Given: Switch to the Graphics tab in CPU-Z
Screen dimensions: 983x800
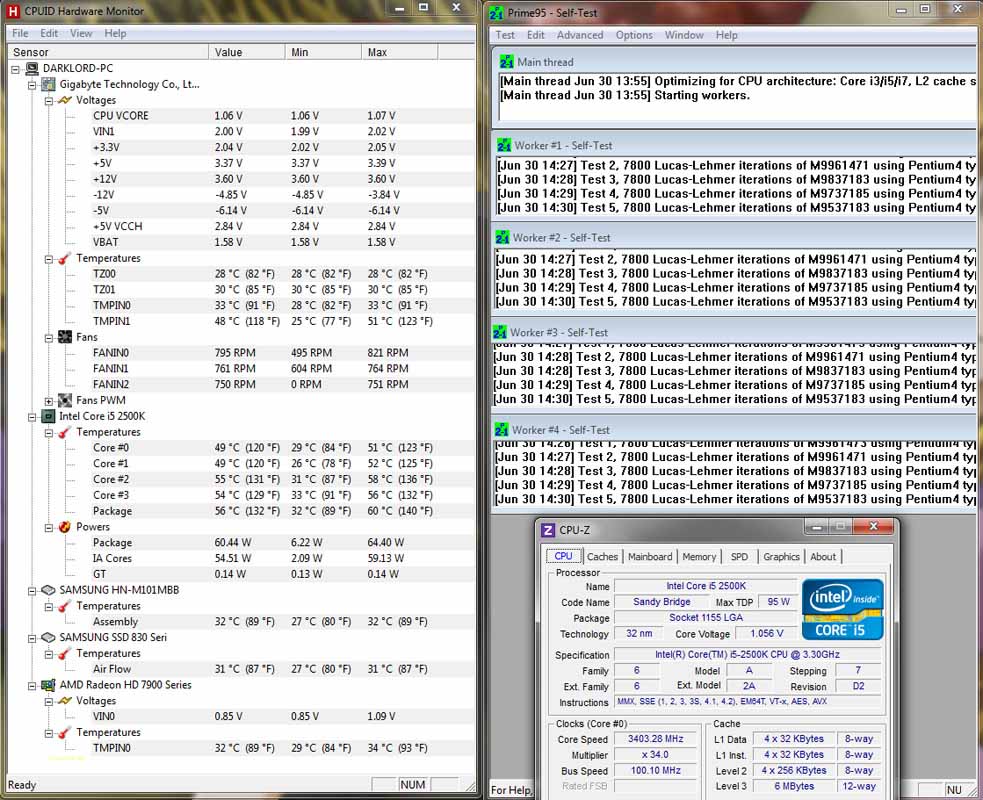Looking at the screenshot, I should click(x=781, y=557).
